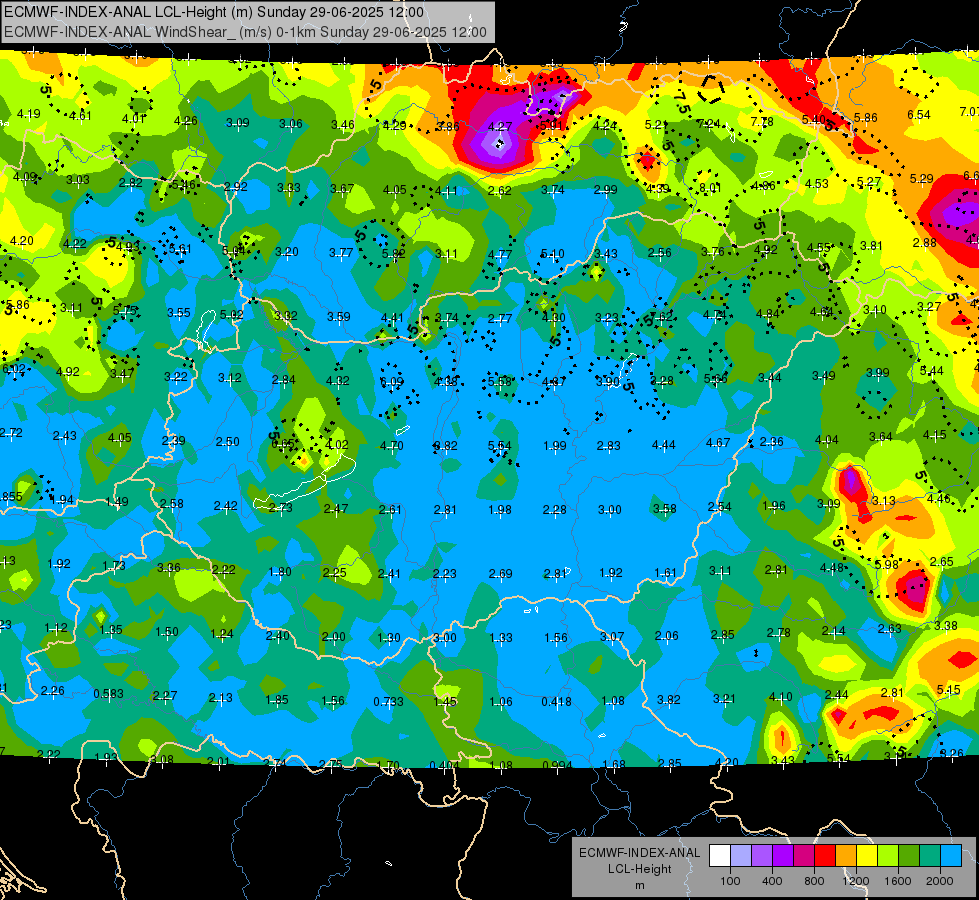
Task: Click the wind shear value 1.61
Action: (665, 573)
